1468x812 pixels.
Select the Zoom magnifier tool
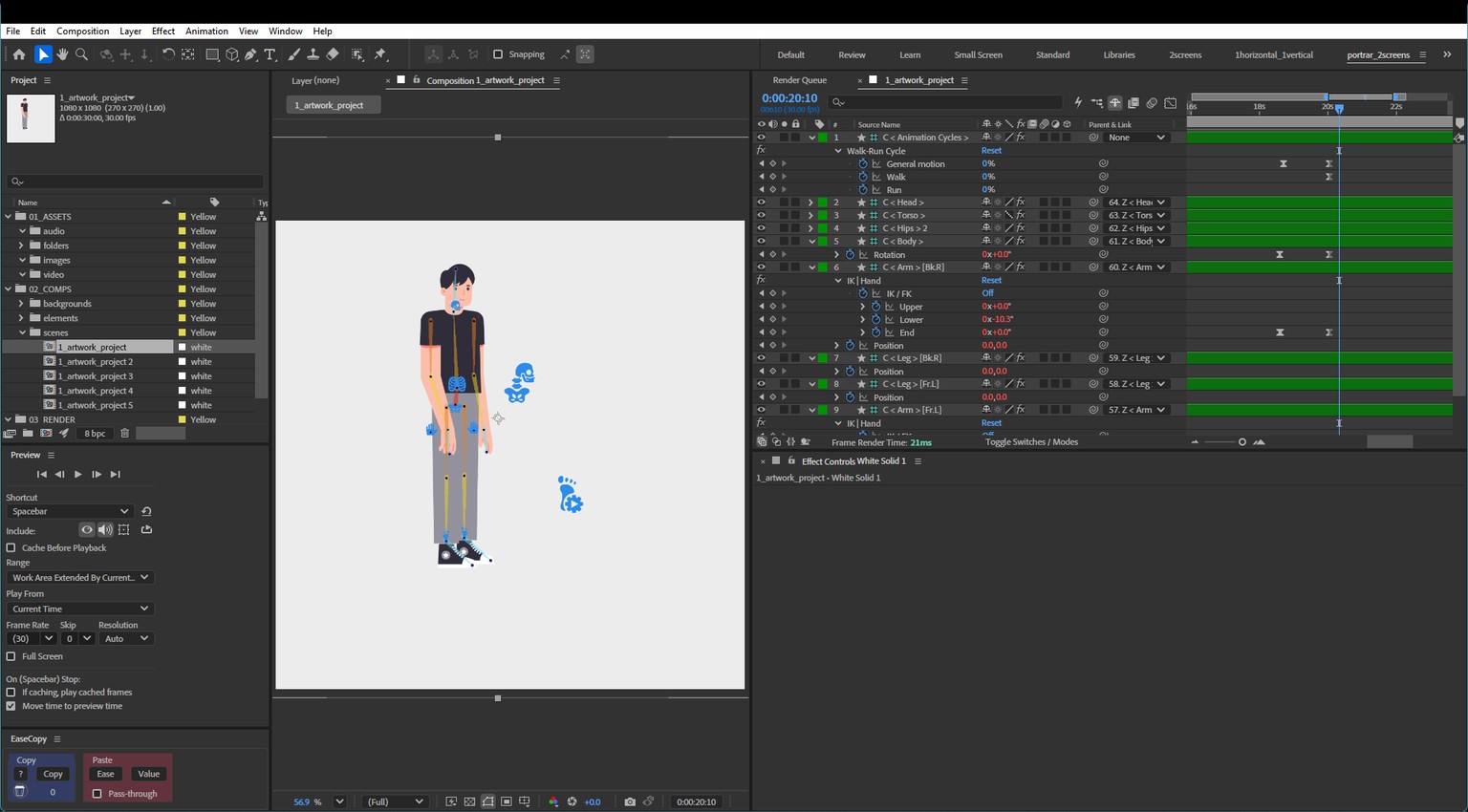click(82, 54)
